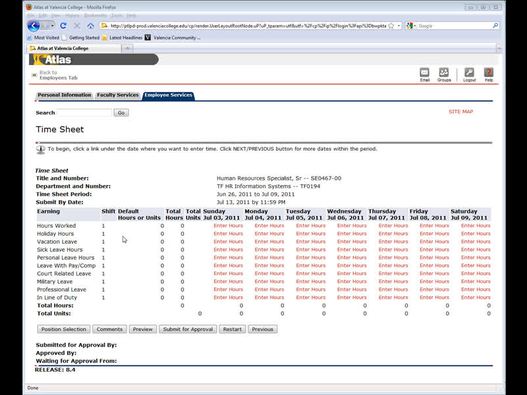Go to the browser Home icon

pos(90,26)
